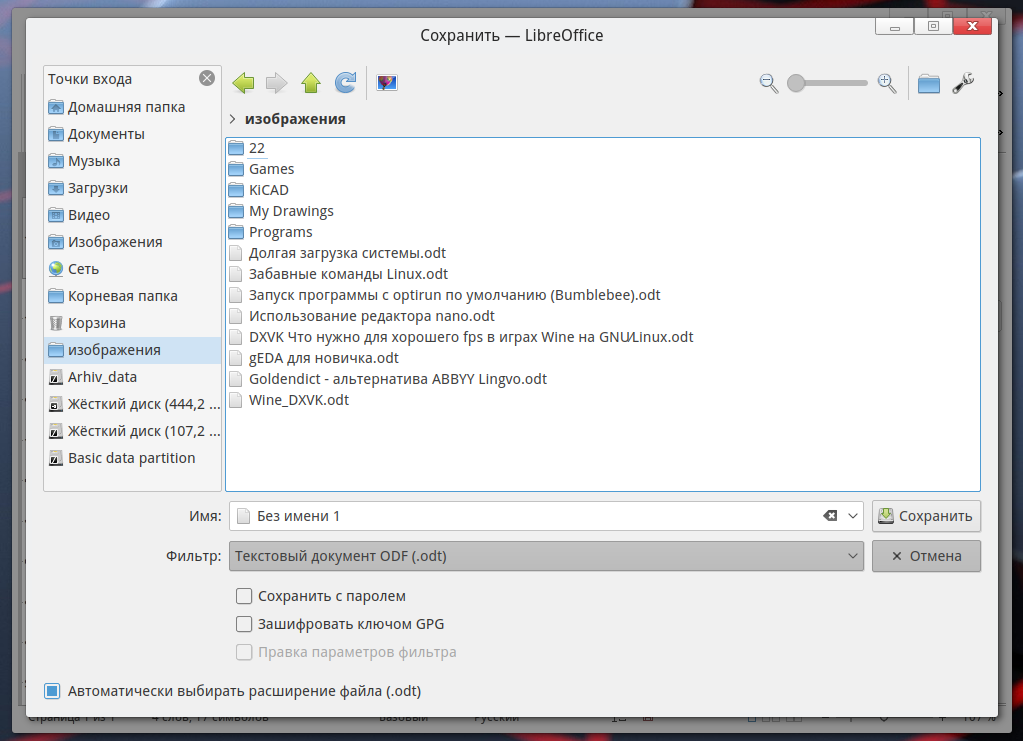The width and height of the screenshot is (1023, 741).
Task: Go to Загрузки in places panel
Action: coord(132,188)
